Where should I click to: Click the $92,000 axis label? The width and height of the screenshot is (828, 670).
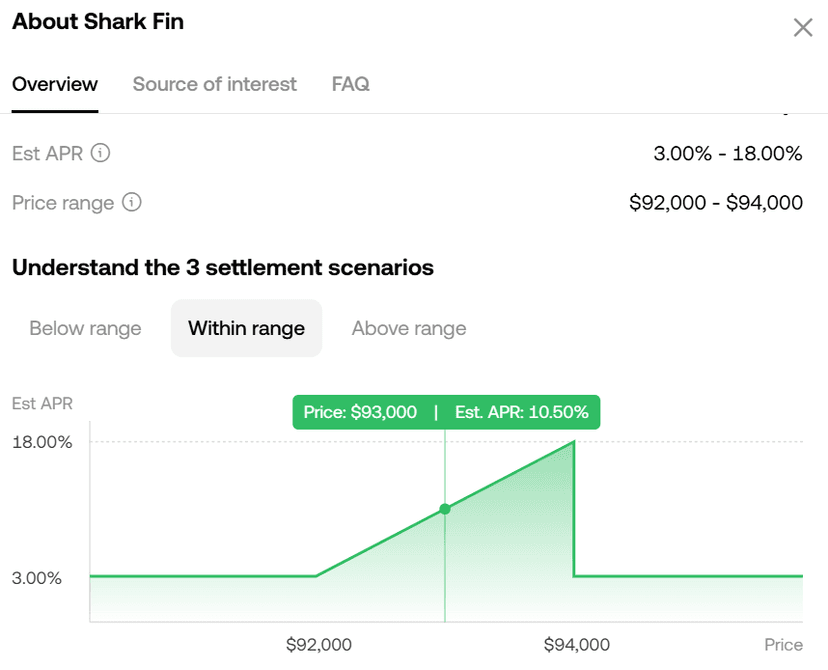click(x=319, y=645)
